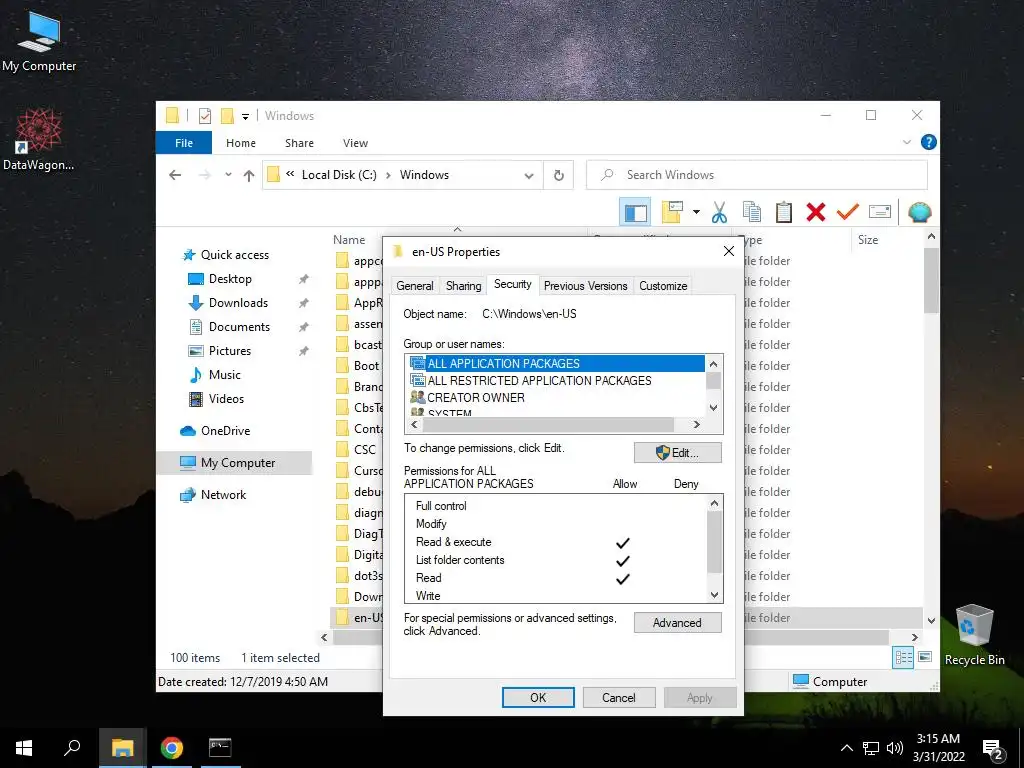Click the volume speaker tray icon
1024x768 pixels.
click(x=895, y=748)
